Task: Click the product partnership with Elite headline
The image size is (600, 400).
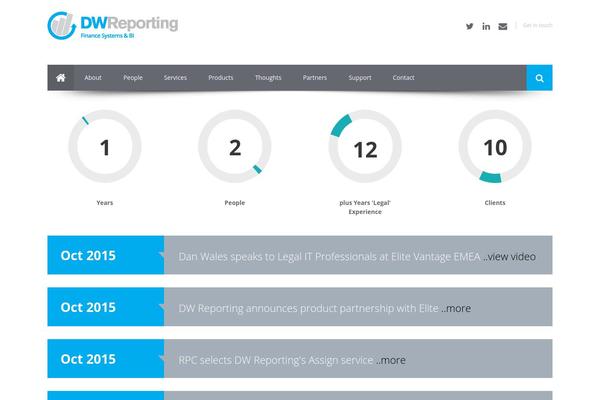Action: pos(308,308)
